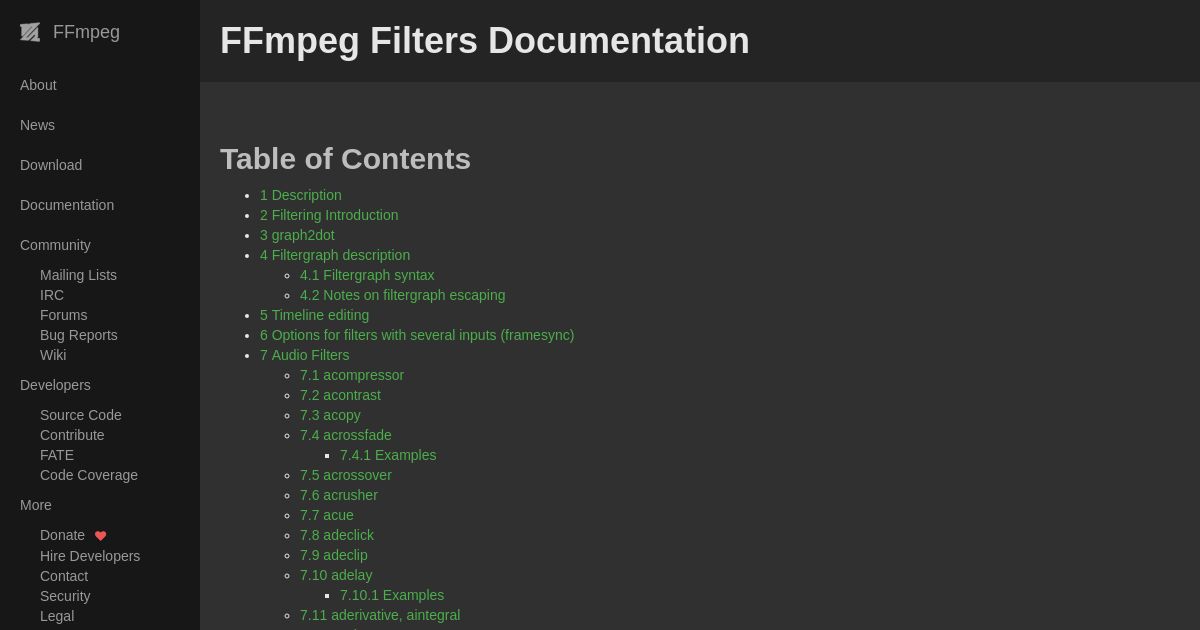
Task: Open Bug Reports in the sidebar
Action: coord(79,335)
